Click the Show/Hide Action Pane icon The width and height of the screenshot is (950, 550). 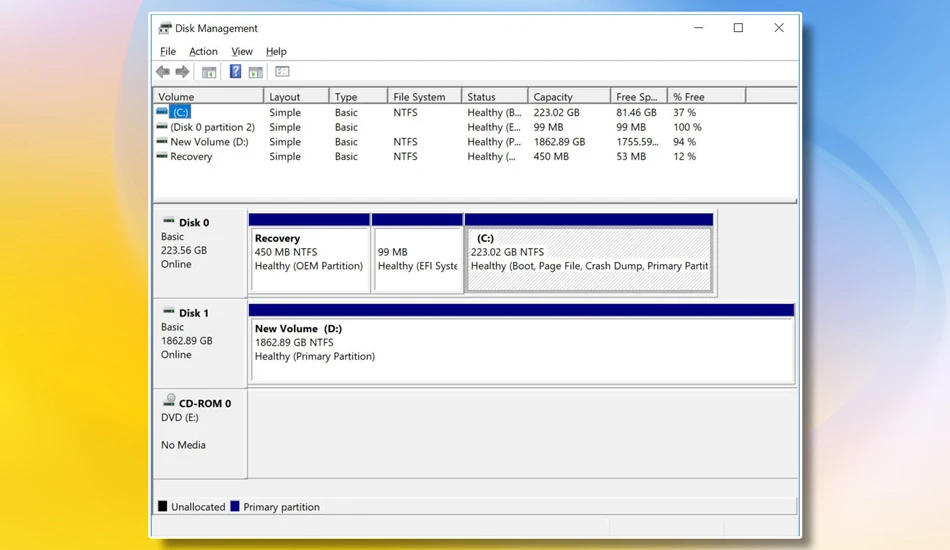click(256, 71)
